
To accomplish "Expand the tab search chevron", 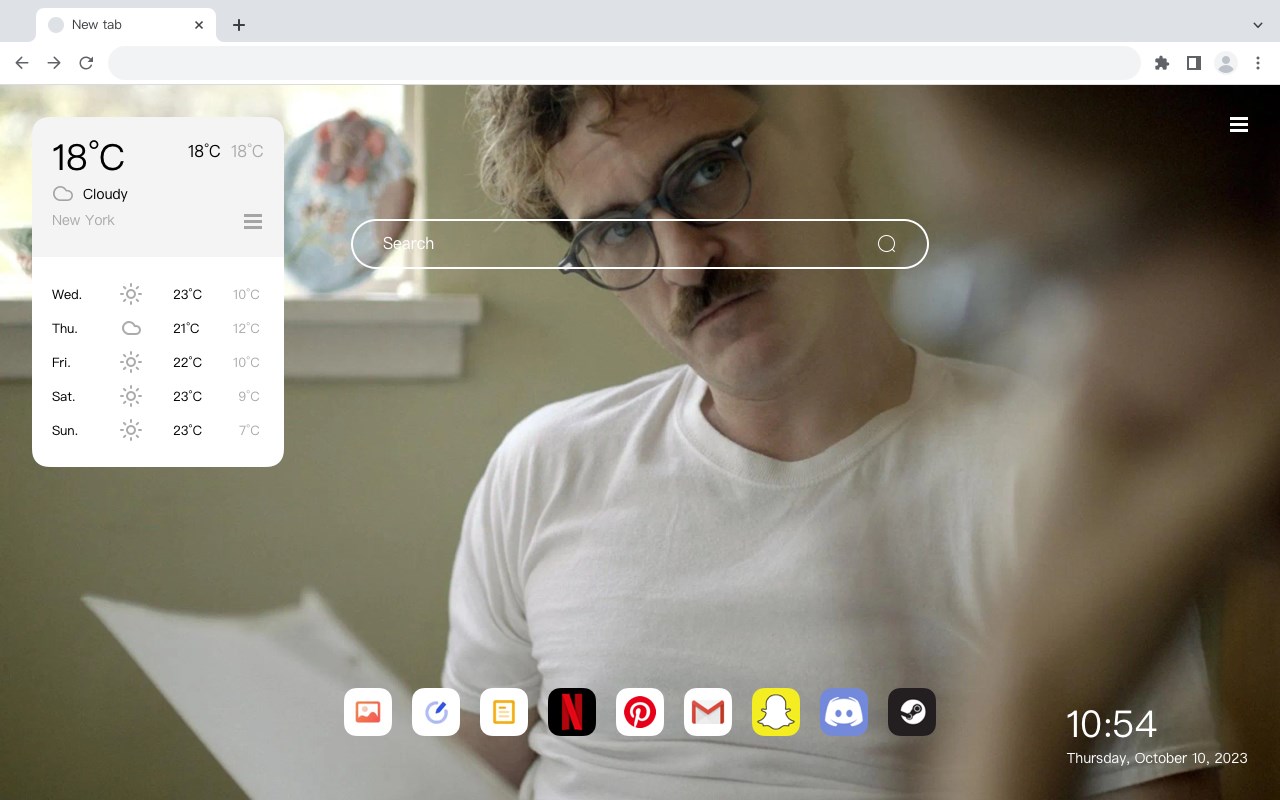I will pos(1258,25).
